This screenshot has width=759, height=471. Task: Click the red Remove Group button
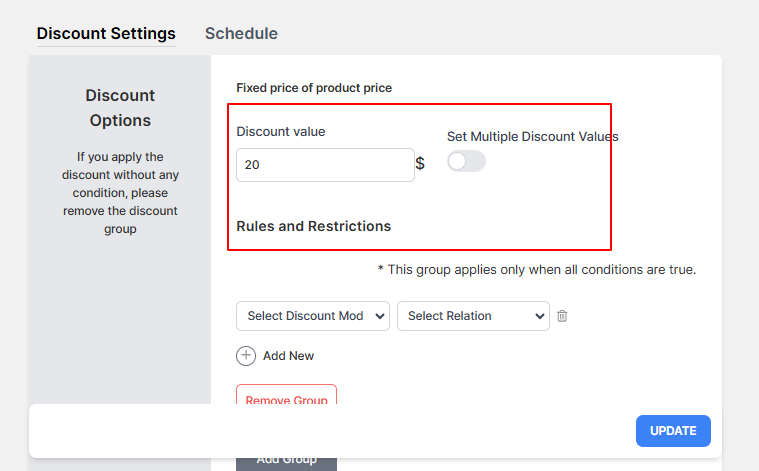287,395
